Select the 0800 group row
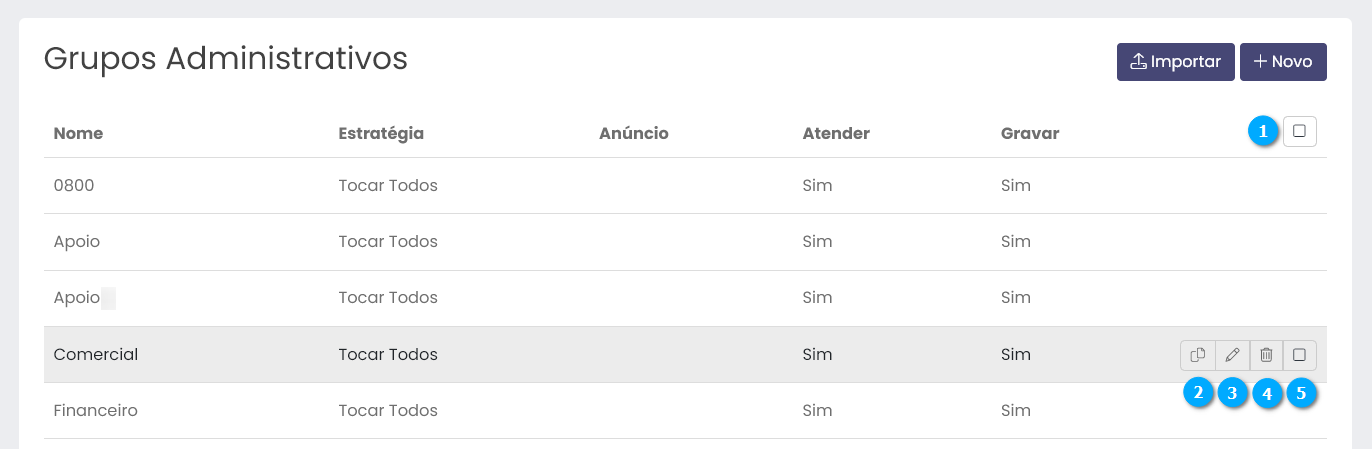 [74, 185]
